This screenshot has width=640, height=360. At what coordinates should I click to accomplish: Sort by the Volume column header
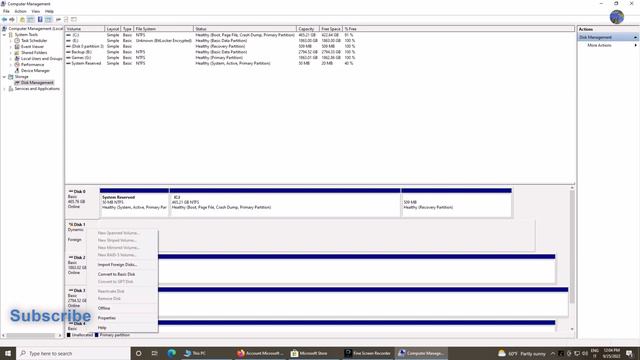84,29
